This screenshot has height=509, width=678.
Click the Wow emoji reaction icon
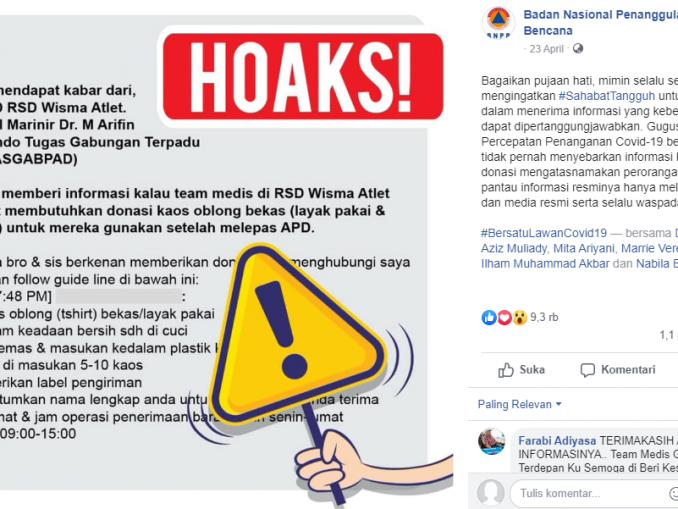tap(519, 317)
